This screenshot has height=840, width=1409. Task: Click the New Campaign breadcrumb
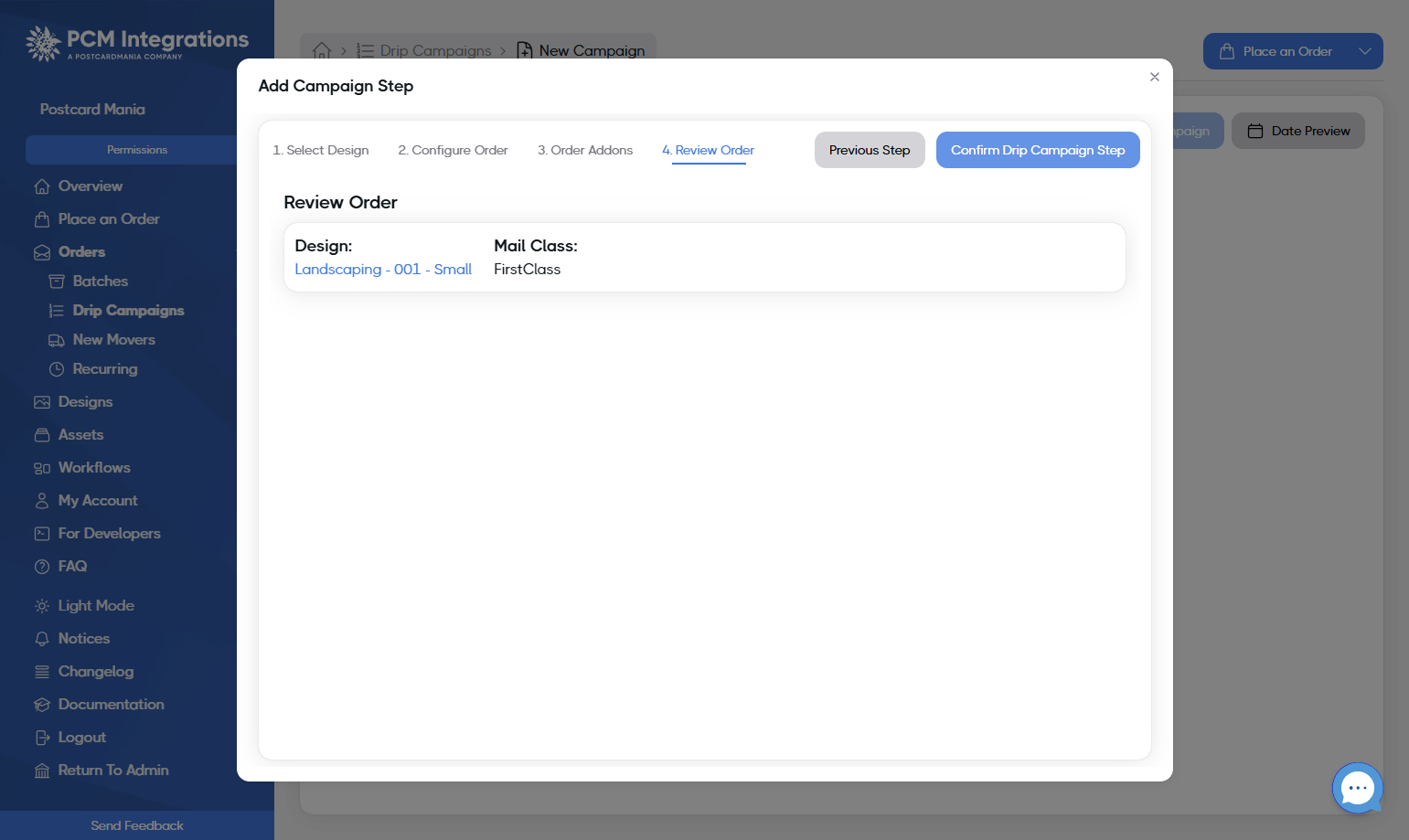click(582, 51)
